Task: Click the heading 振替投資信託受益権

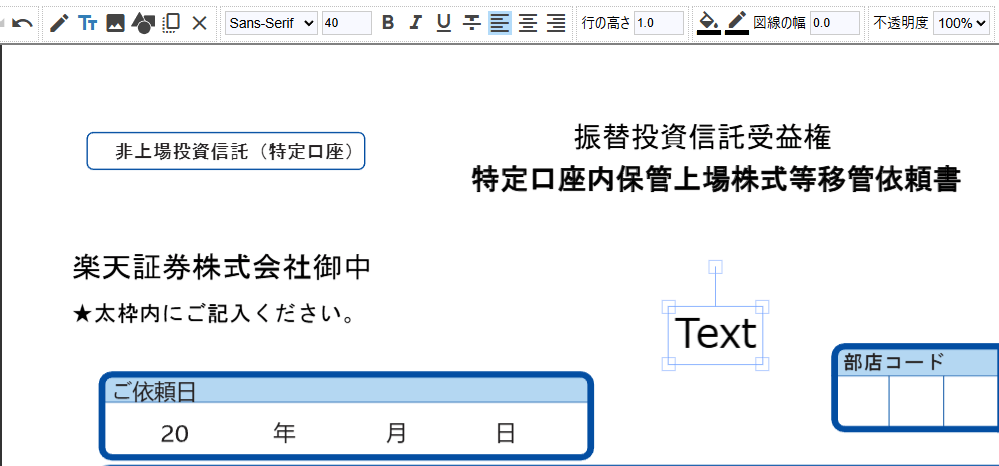Action: (703, 137)
